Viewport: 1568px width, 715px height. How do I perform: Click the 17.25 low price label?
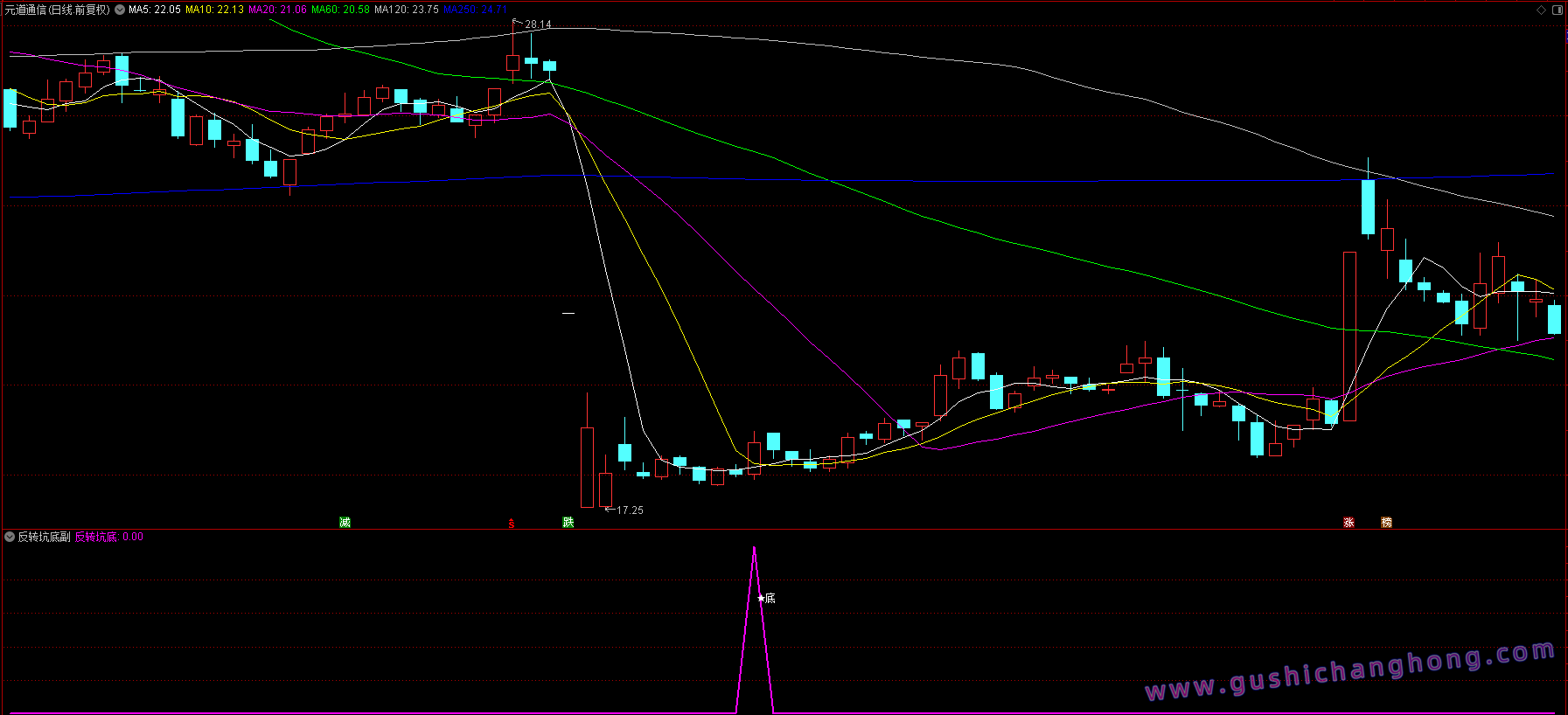(630, 510)
